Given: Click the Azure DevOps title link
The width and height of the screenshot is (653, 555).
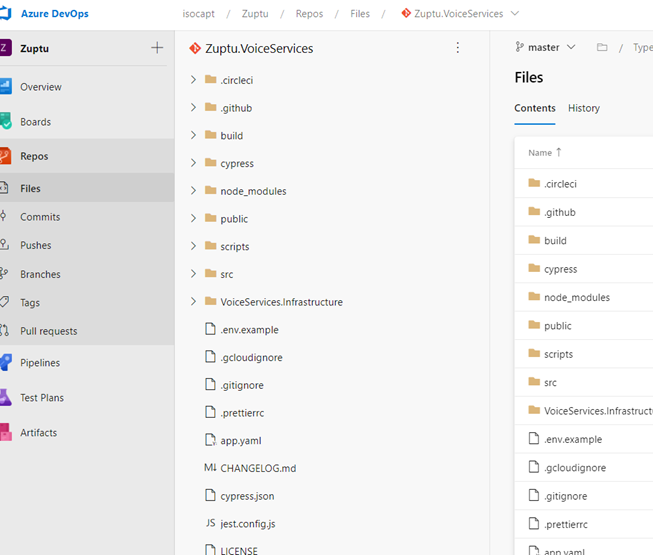Looking at the screenshot, I should pyautogui.click(x=55, y=14).
